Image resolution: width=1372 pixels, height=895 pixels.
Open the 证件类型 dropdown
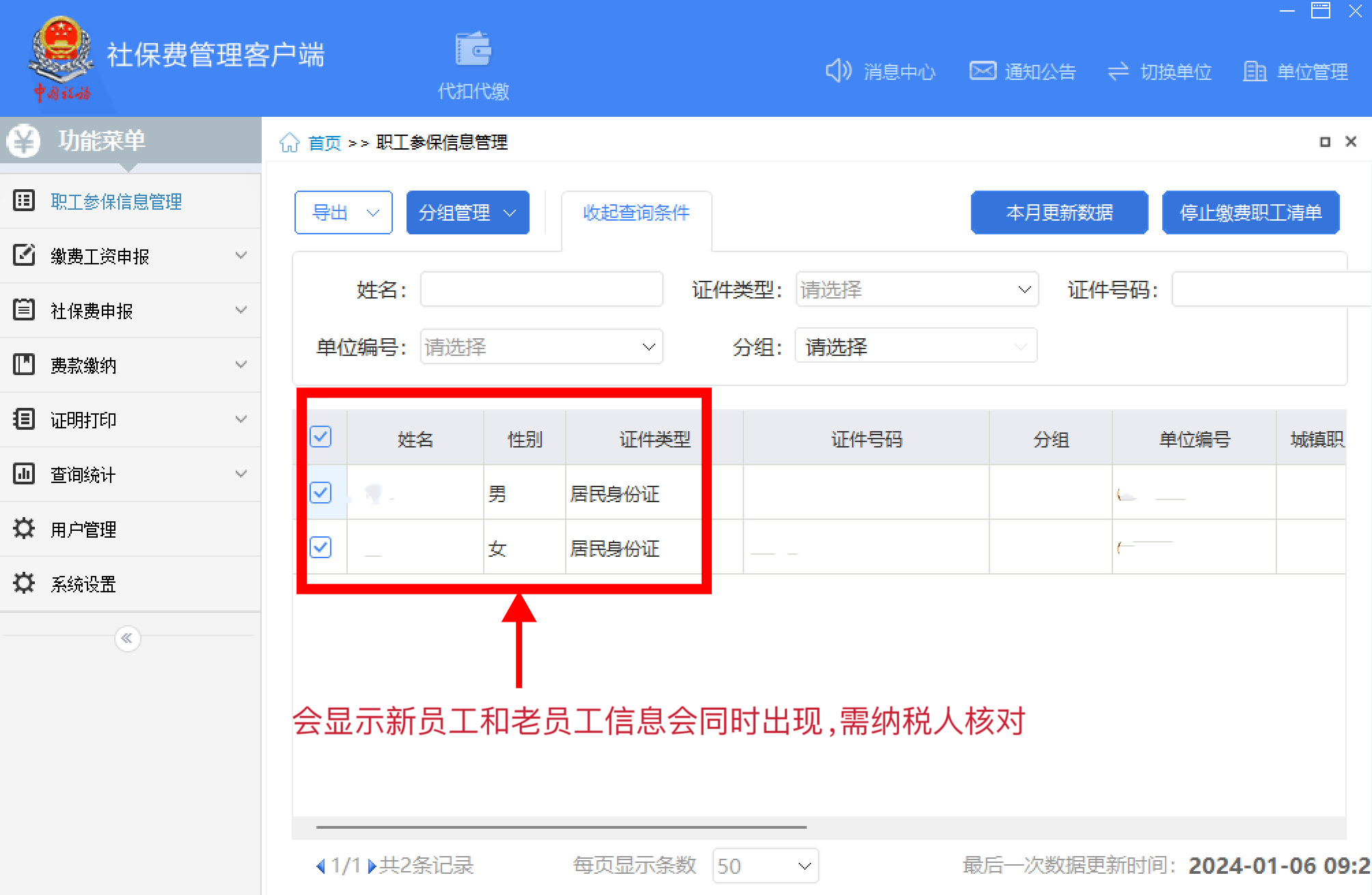[916, 290]
